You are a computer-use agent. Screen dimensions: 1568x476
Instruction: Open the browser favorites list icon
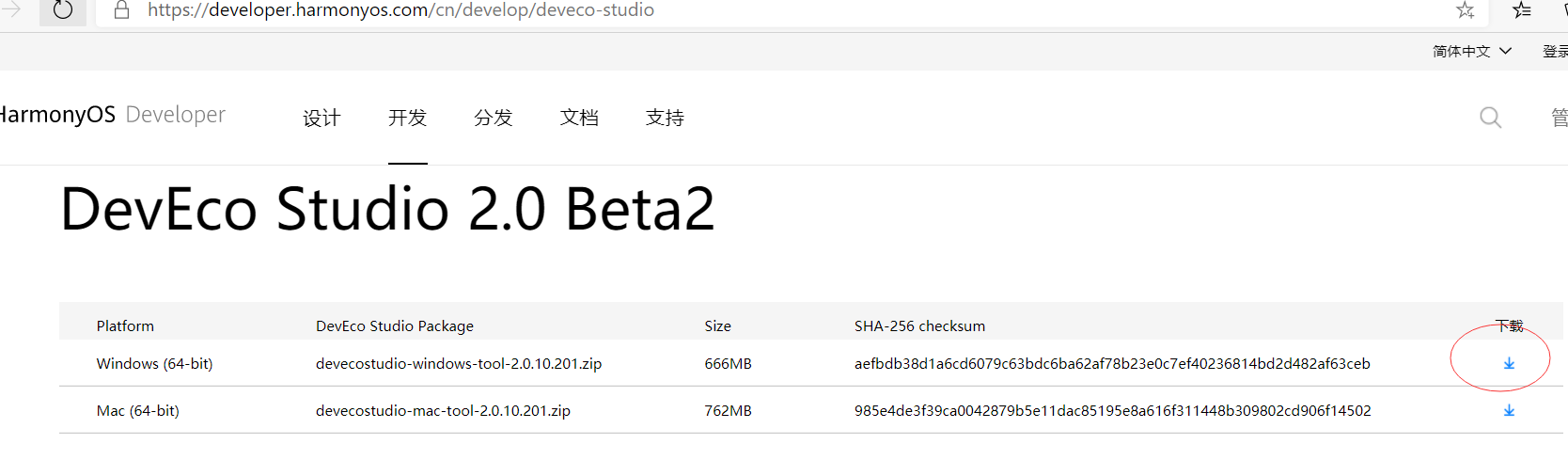click(x=1522, y=10)
